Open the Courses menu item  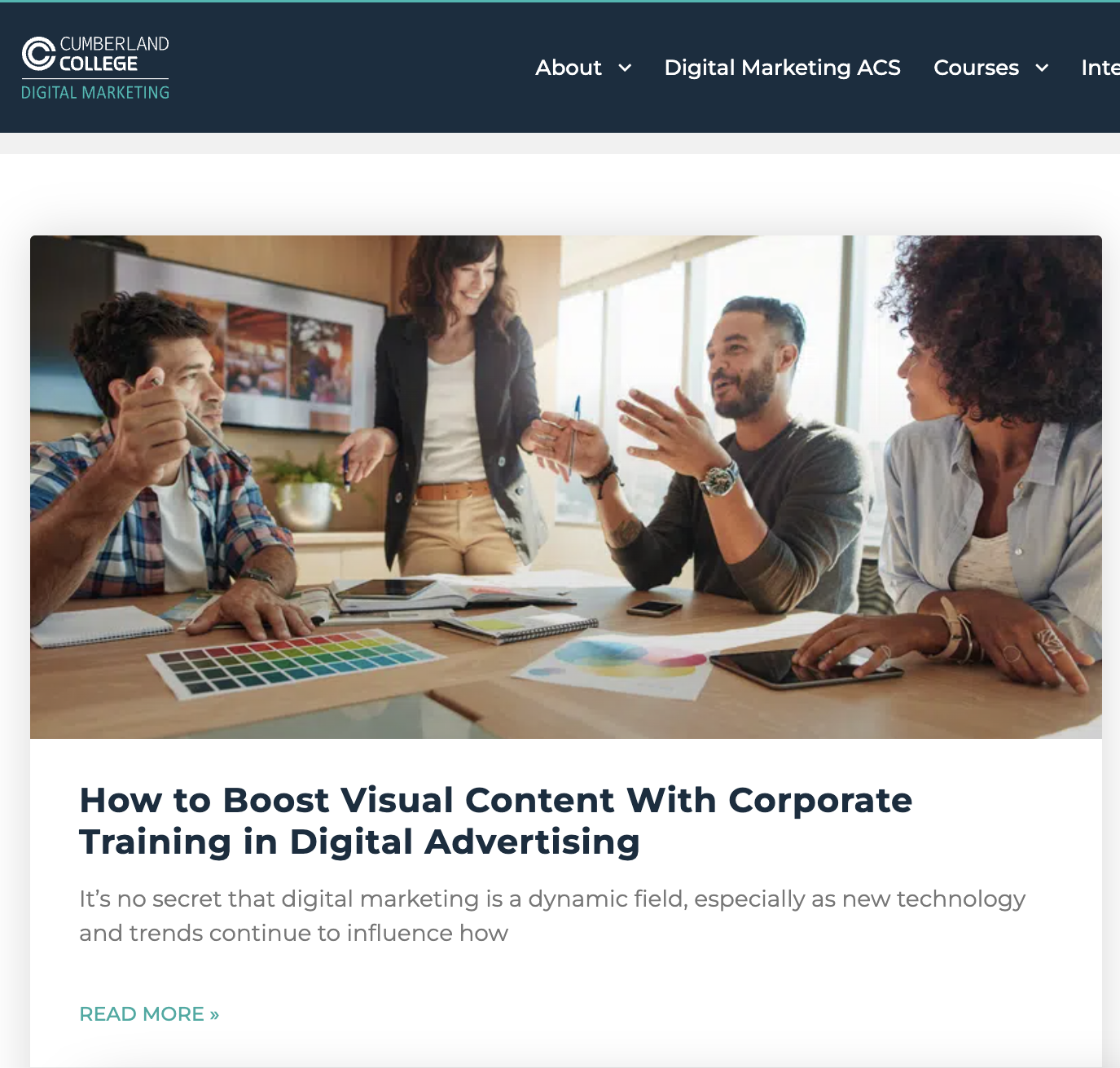[x=976, y=68]
